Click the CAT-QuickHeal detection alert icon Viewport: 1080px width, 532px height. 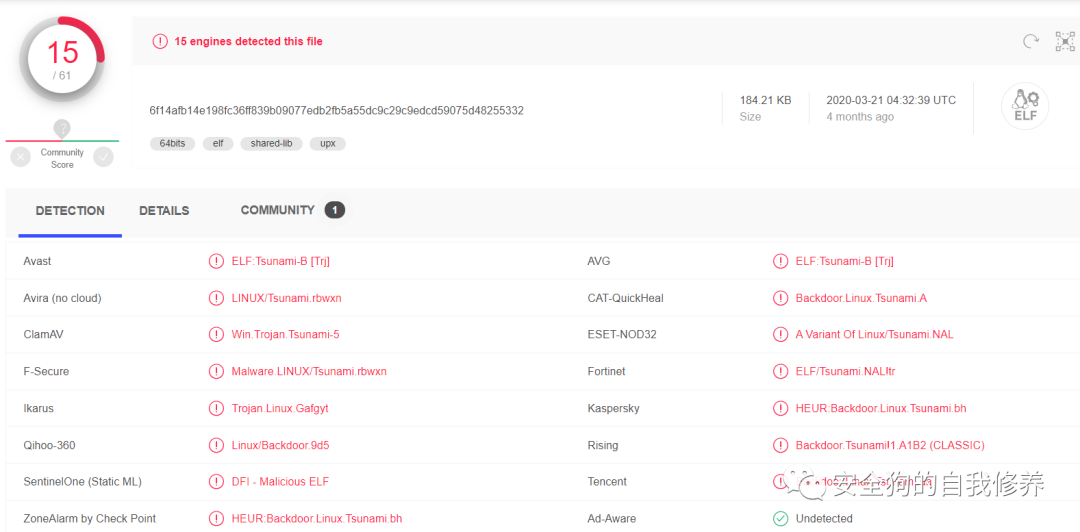(x=780, y=298)
